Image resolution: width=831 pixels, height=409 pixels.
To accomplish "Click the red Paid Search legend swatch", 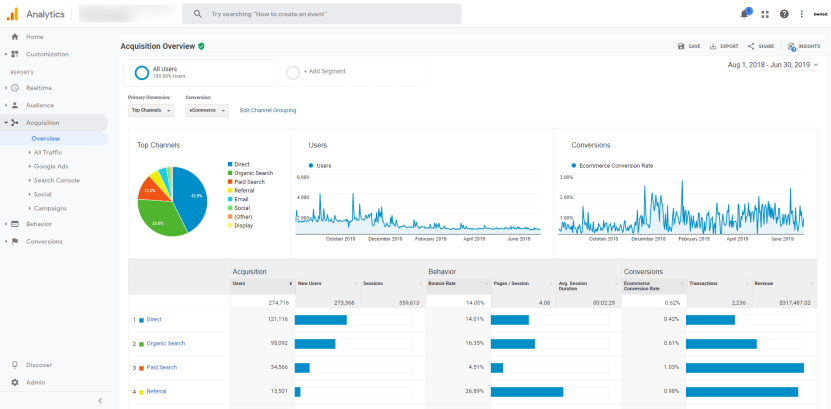I will [229, 182].
